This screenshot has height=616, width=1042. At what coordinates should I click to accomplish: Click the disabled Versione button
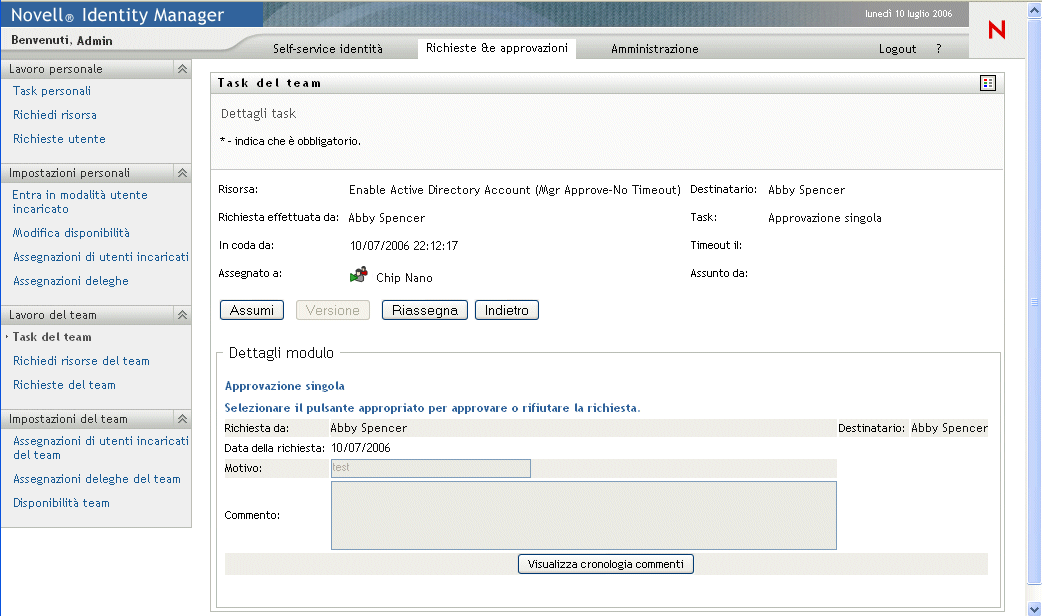[333, 310]
